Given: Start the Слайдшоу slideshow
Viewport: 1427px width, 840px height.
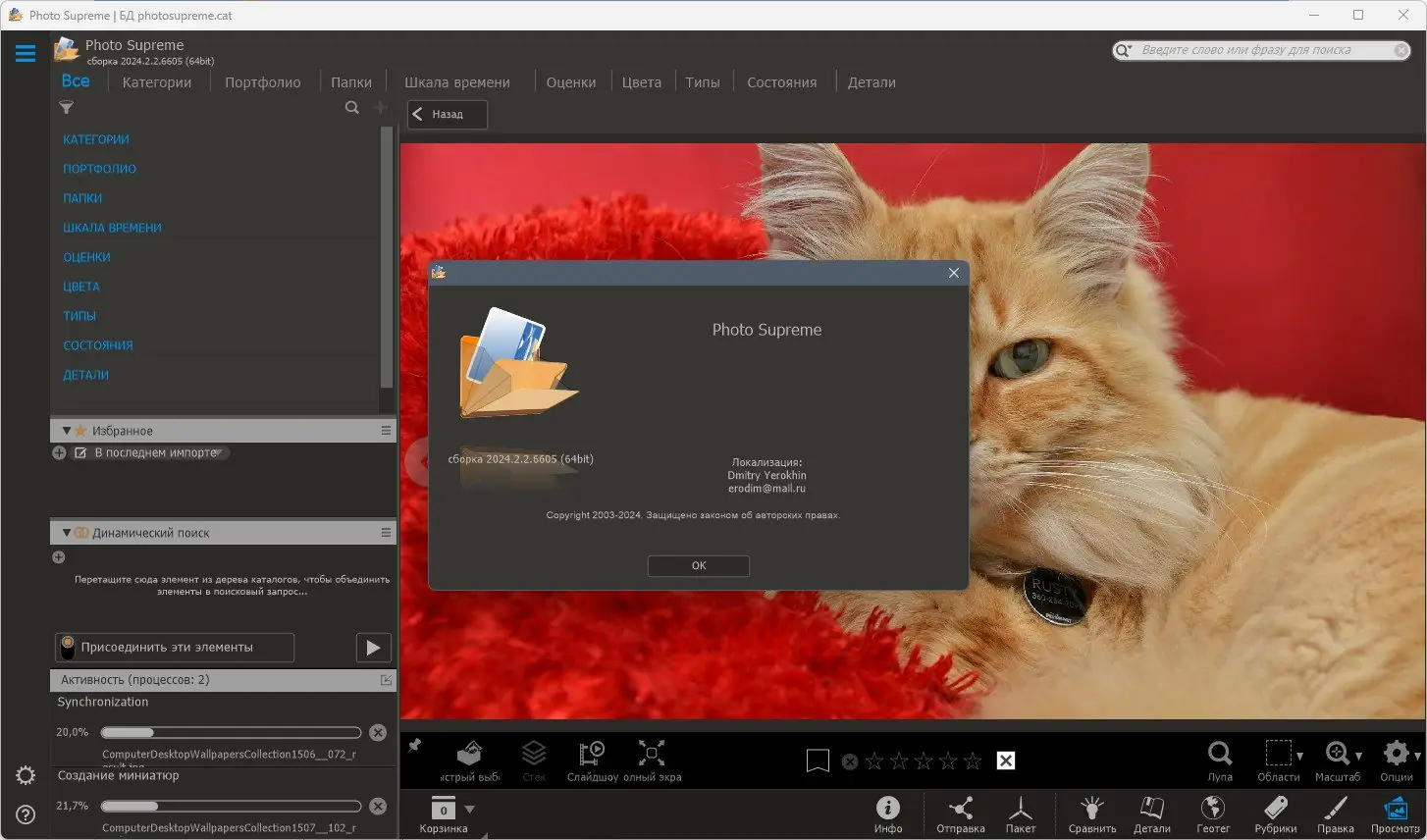Looking at the screenshot, I should coord(592,755).
